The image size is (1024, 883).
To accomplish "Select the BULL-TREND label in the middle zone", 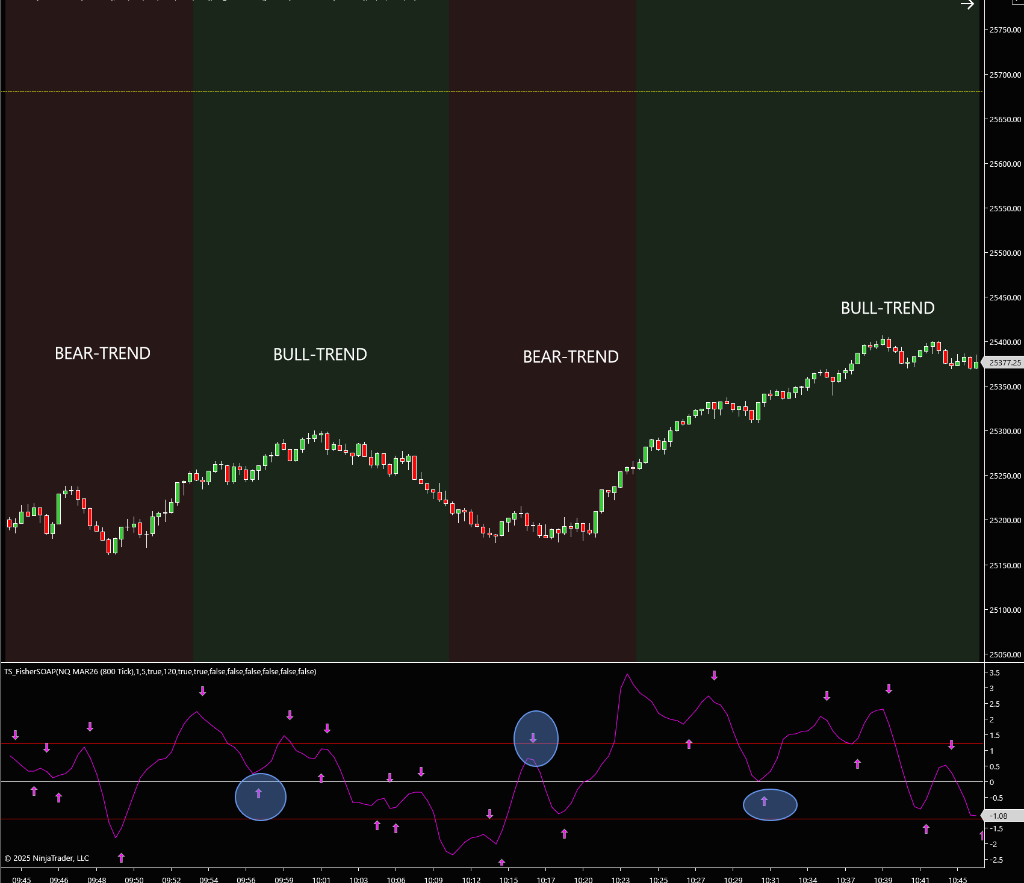I will point(320,355).
